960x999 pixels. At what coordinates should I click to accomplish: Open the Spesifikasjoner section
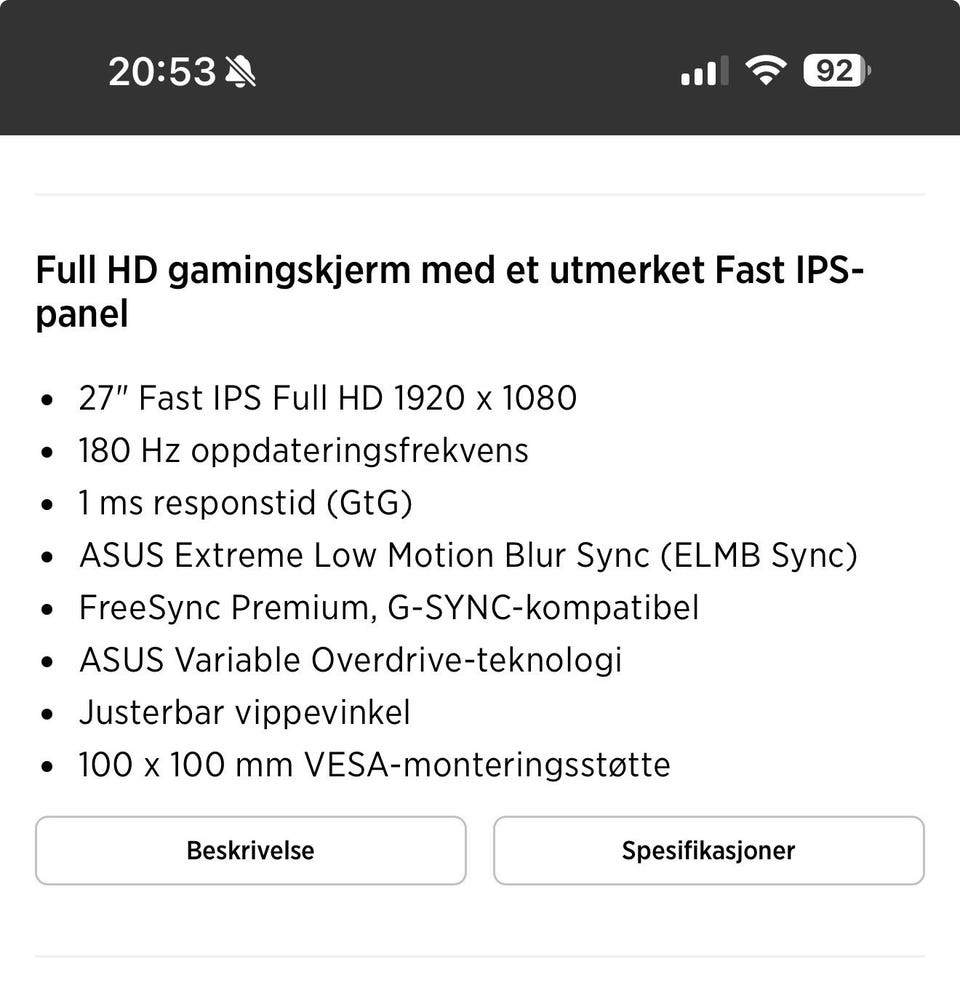[708, 851]
